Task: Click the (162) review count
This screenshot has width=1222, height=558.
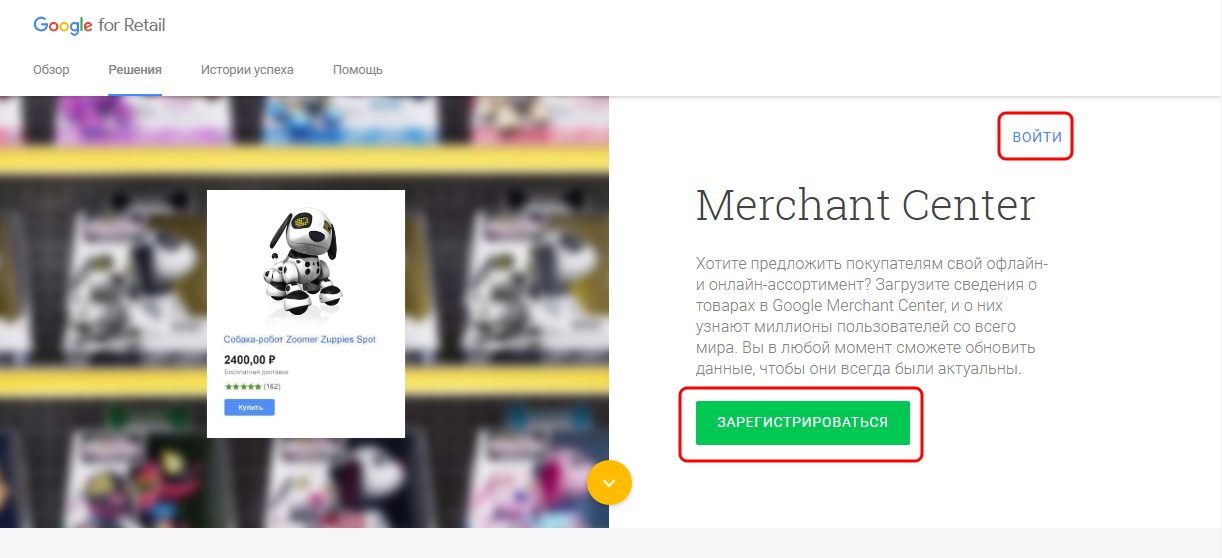Action: tap(272, 386)
